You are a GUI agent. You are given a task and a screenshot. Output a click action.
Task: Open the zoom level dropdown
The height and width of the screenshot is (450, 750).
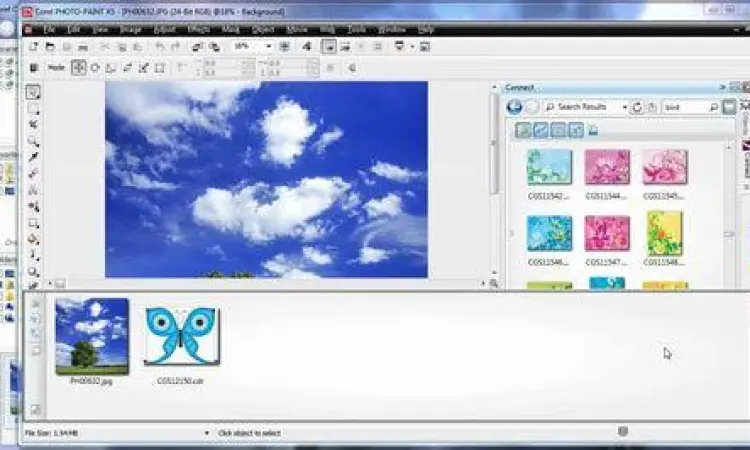tap(269, 46)
